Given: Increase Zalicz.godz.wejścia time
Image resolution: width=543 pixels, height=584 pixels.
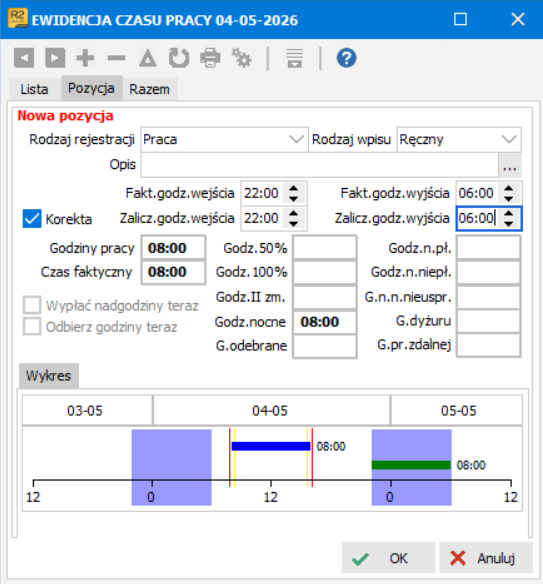Looking at the screenshot, I should 293,213.
